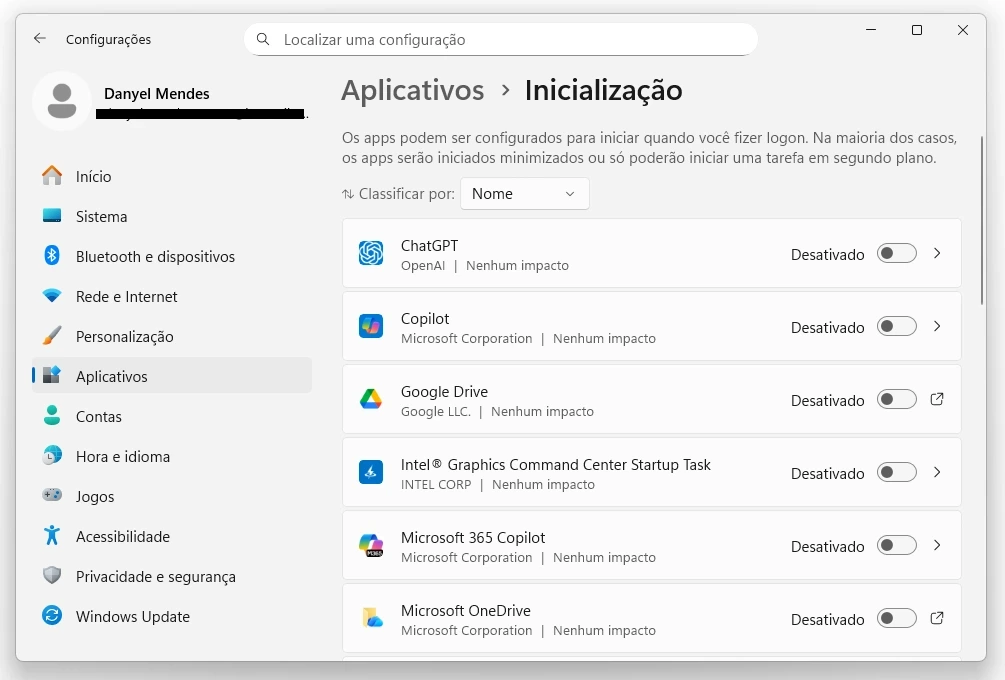Click the Bluetooth icon in sidebar

click(x=52, y=255)
